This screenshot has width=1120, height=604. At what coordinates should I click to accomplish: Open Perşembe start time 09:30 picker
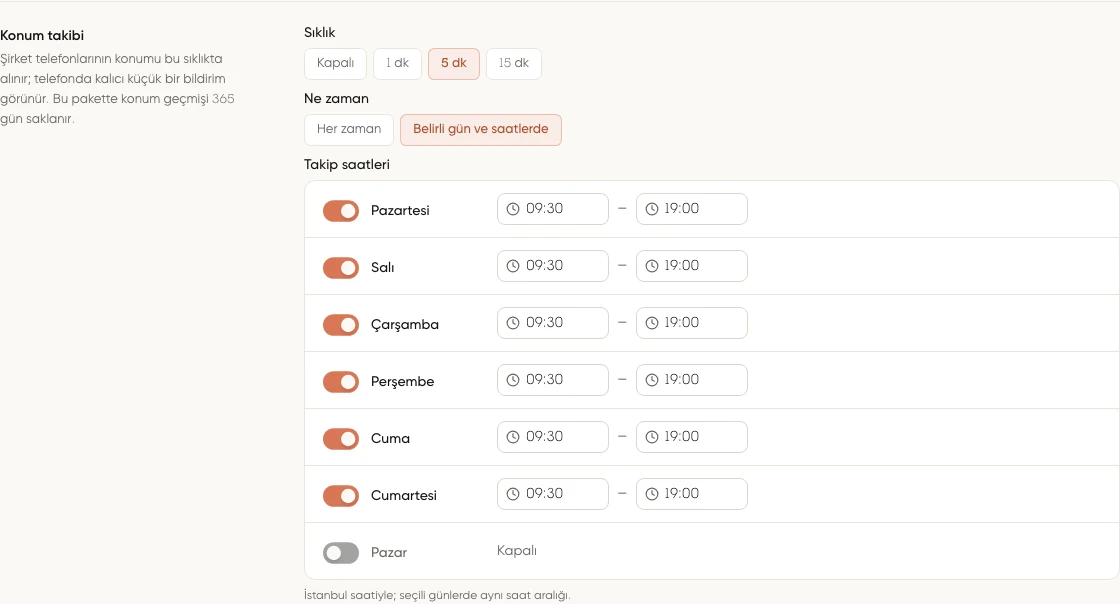553,380
